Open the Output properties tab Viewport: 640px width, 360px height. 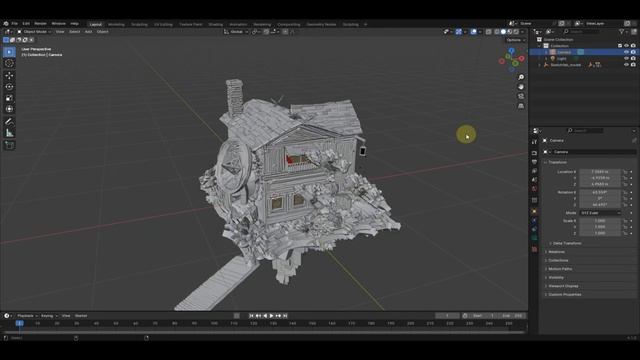pos(534,162)
